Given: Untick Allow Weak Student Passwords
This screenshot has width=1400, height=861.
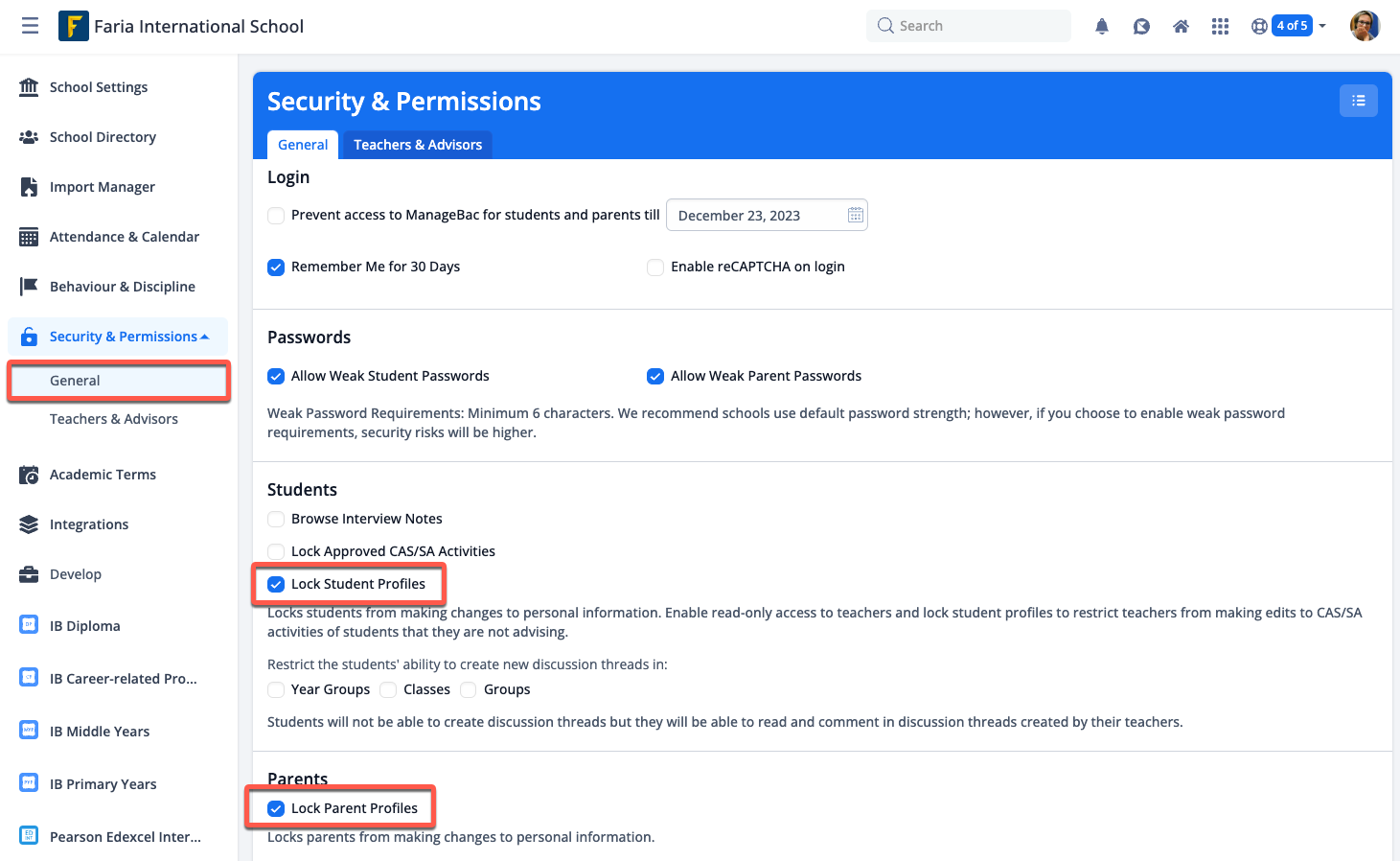Looking at the screenshot, I should (x=276, y=377).
